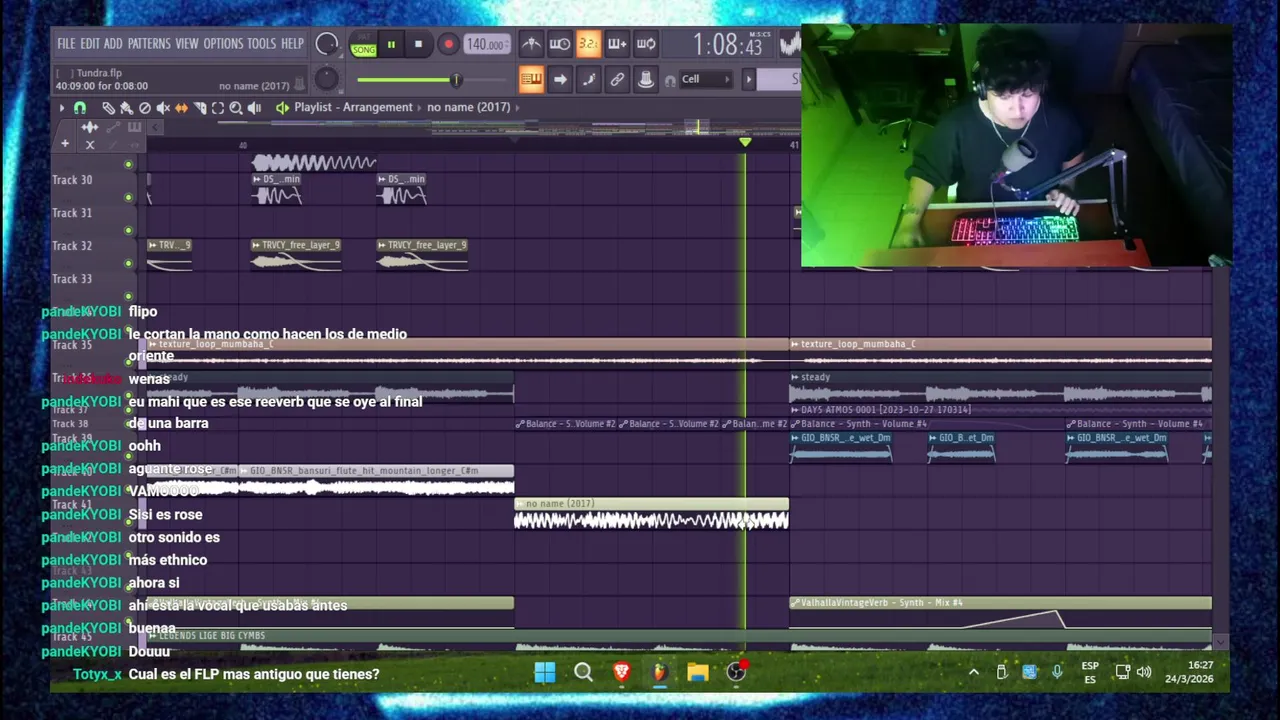1280x720 pixels.
Task: Open the FILE menu
Action: [66, 44]
